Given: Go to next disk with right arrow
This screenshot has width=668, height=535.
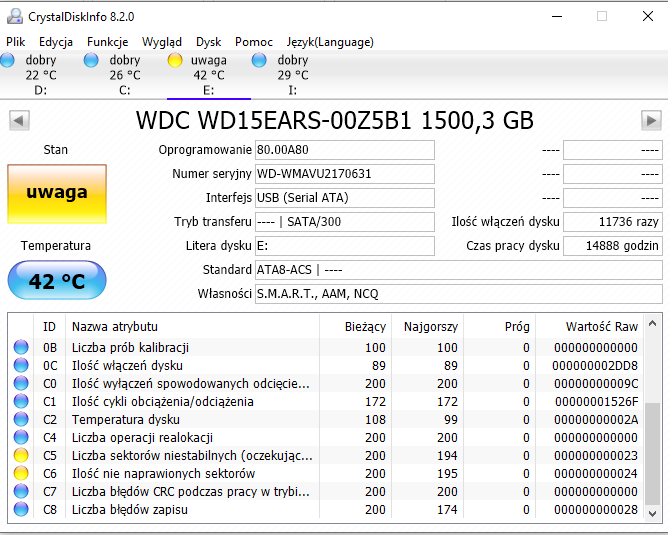Looking at the screenshot, I should (651, 121).
